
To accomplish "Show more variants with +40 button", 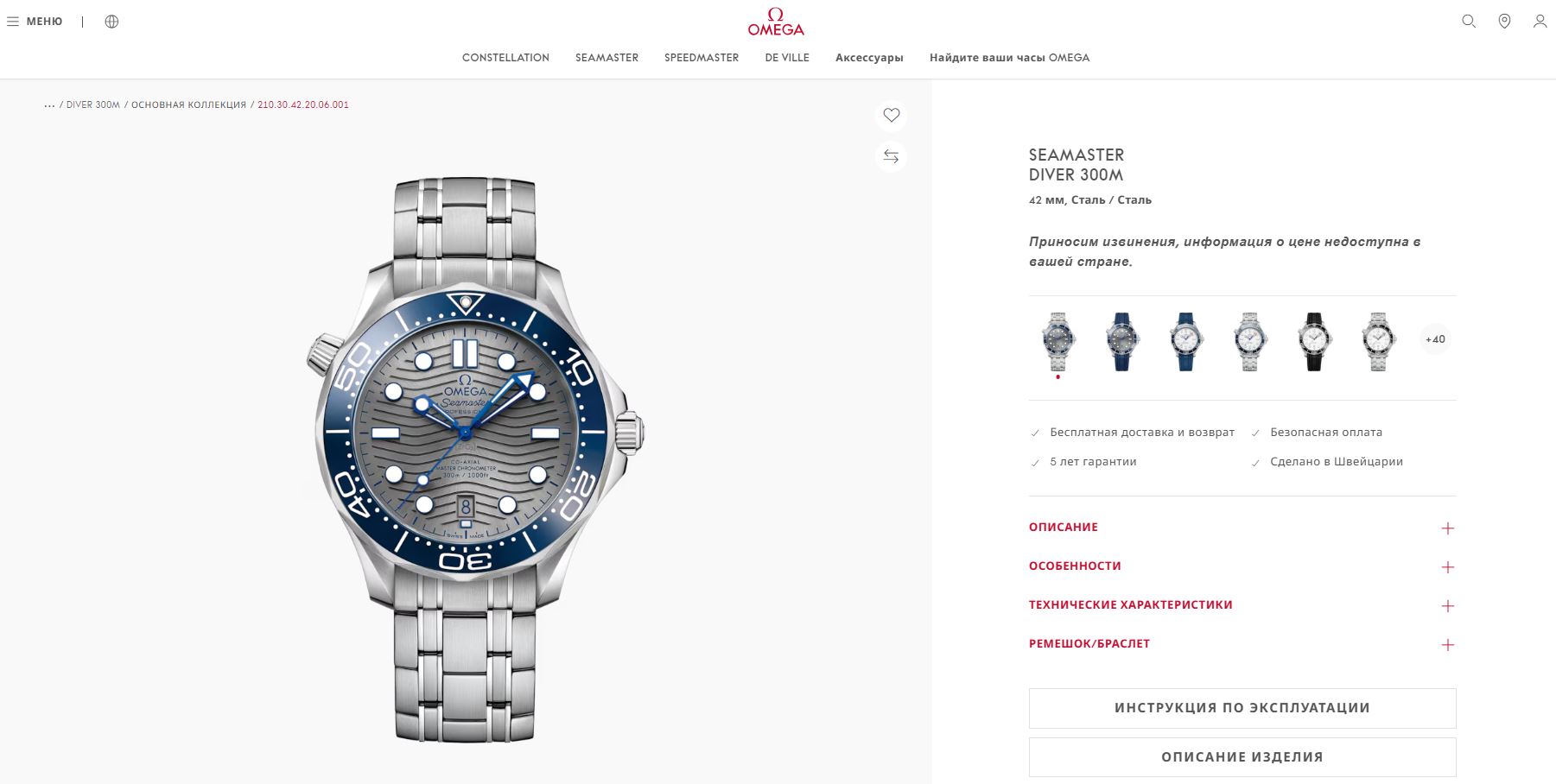I will pyautogui.click(x=1435, y=339).
